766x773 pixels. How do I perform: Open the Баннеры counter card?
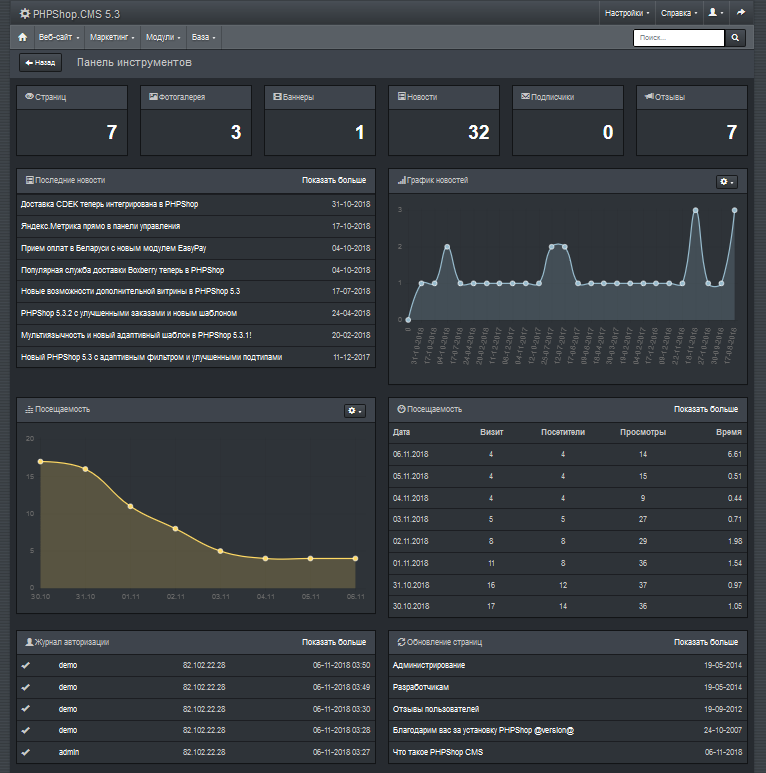pos(320,121)
